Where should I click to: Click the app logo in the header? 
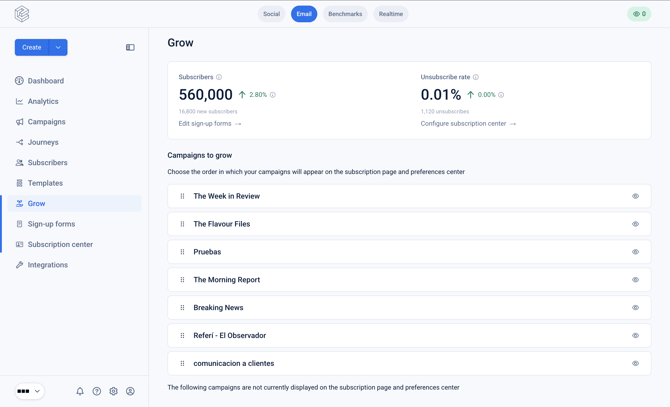tap(22, 14)
